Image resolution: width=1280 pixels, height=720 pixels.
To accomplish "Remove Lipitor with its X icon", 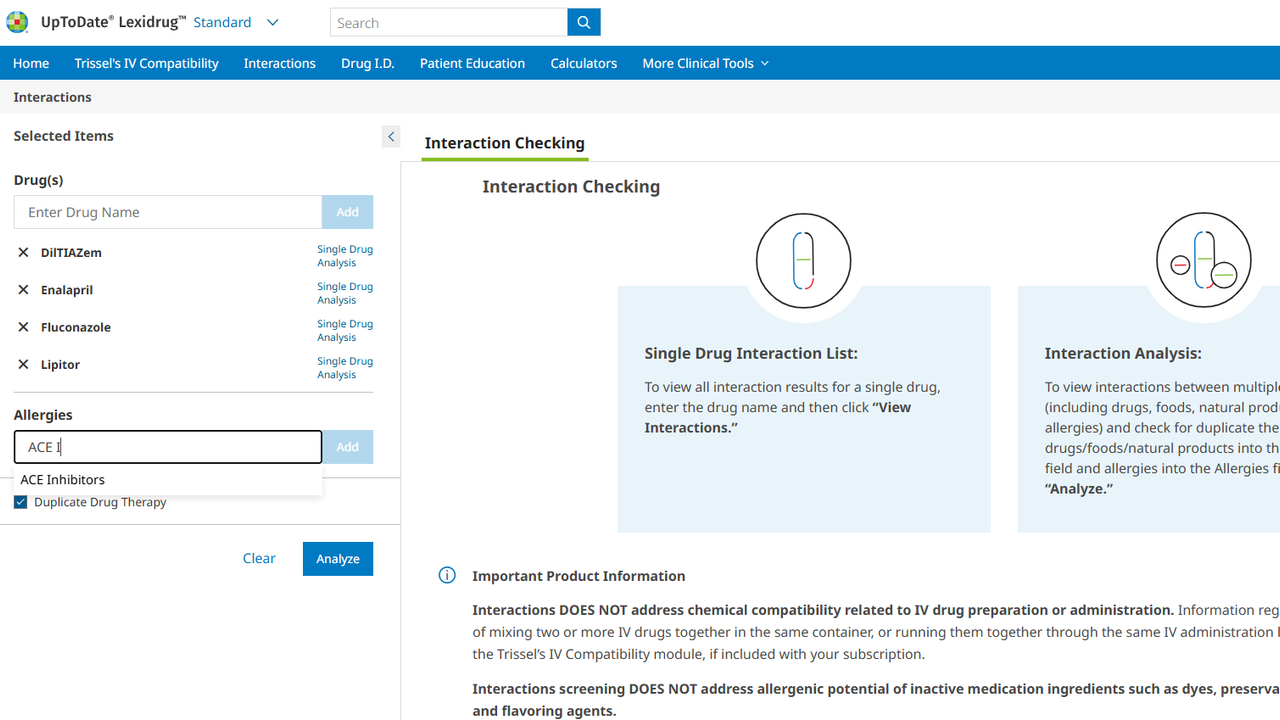I will [x=23, y=364].
